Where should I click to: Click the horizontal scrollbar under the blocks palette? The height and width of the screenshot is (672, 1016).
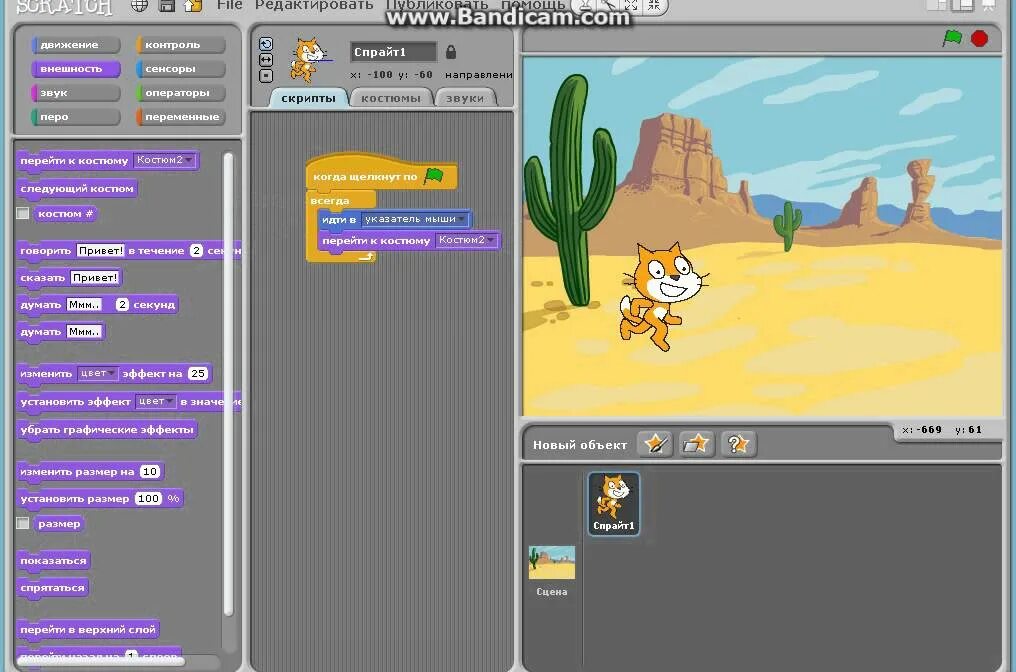coord(100,660)
